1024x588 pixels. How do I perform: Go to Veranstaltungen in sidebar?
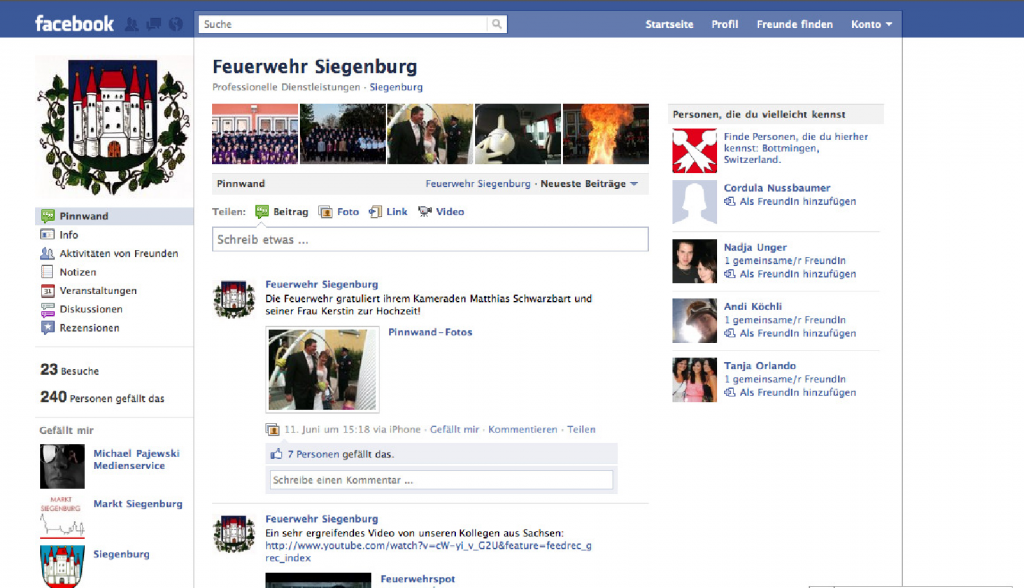tap(97, 291)
